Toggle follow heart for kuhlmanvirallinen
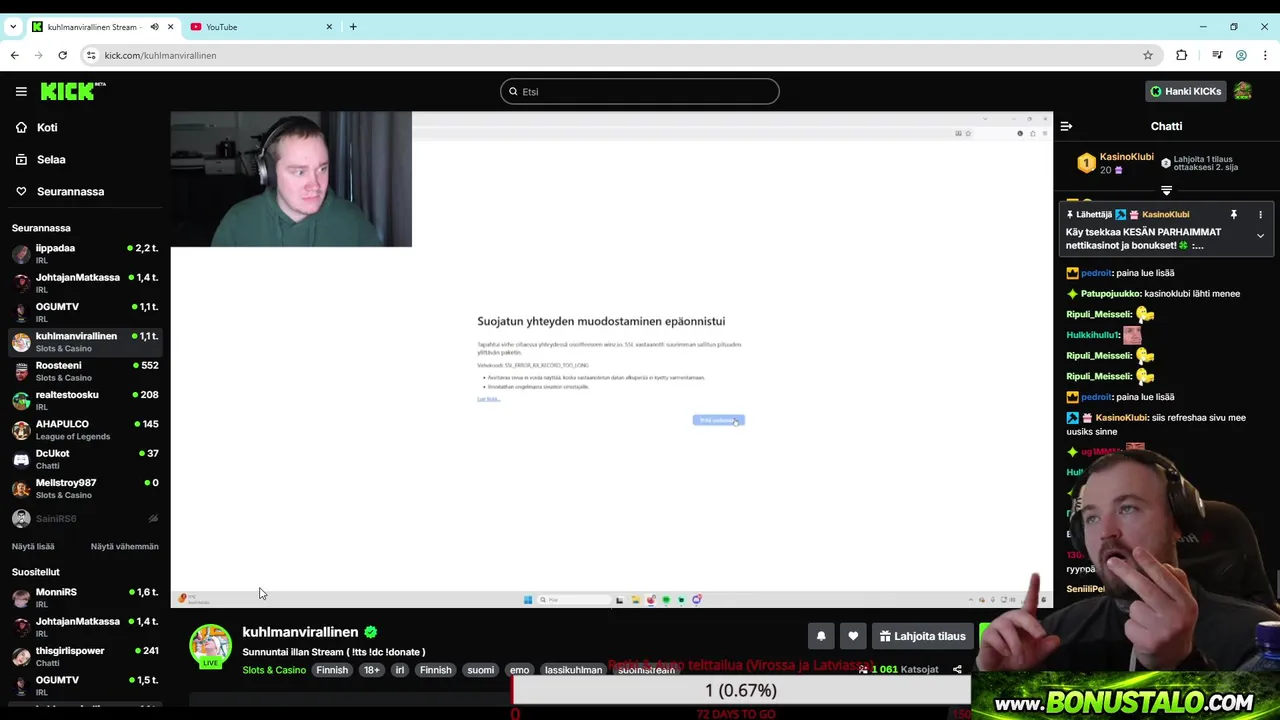Viewport: 1280px width, 720px height. click(x=853, y=636)
